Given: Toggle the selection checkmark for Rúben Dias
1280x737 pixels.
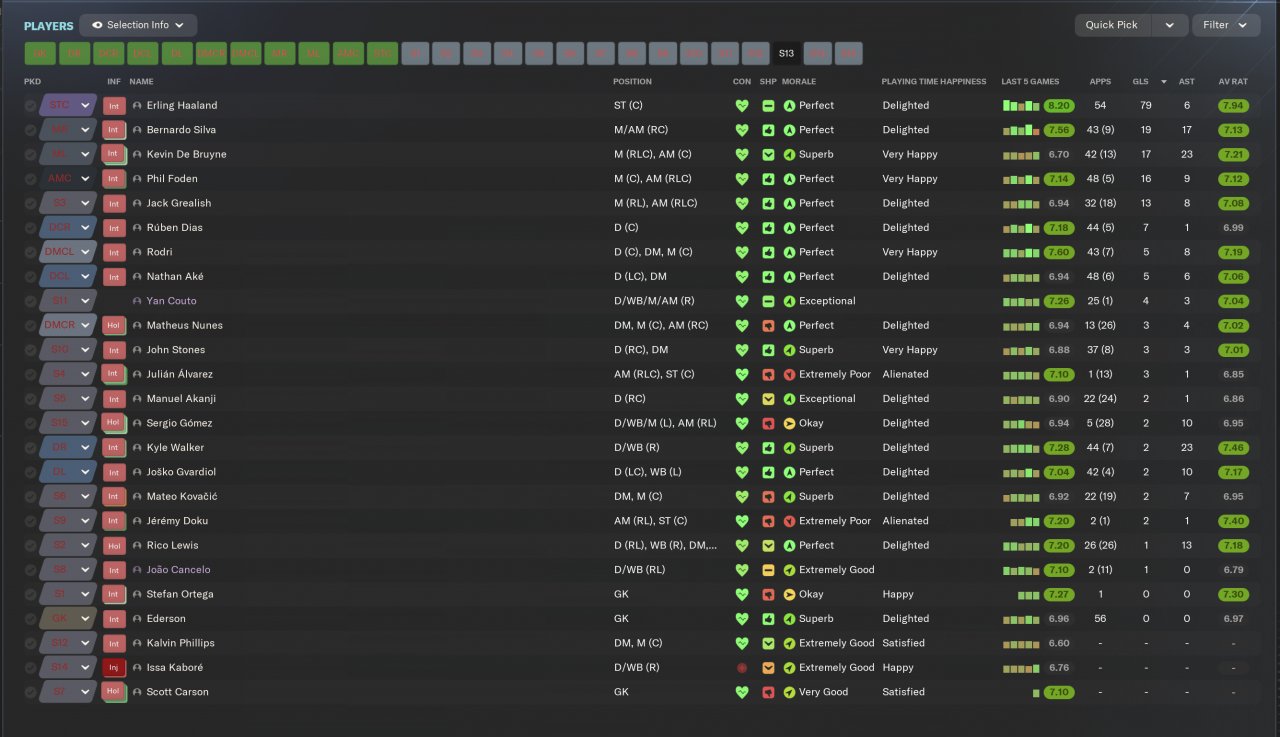Looking at the screenshot, I should (x=31, y=227).
